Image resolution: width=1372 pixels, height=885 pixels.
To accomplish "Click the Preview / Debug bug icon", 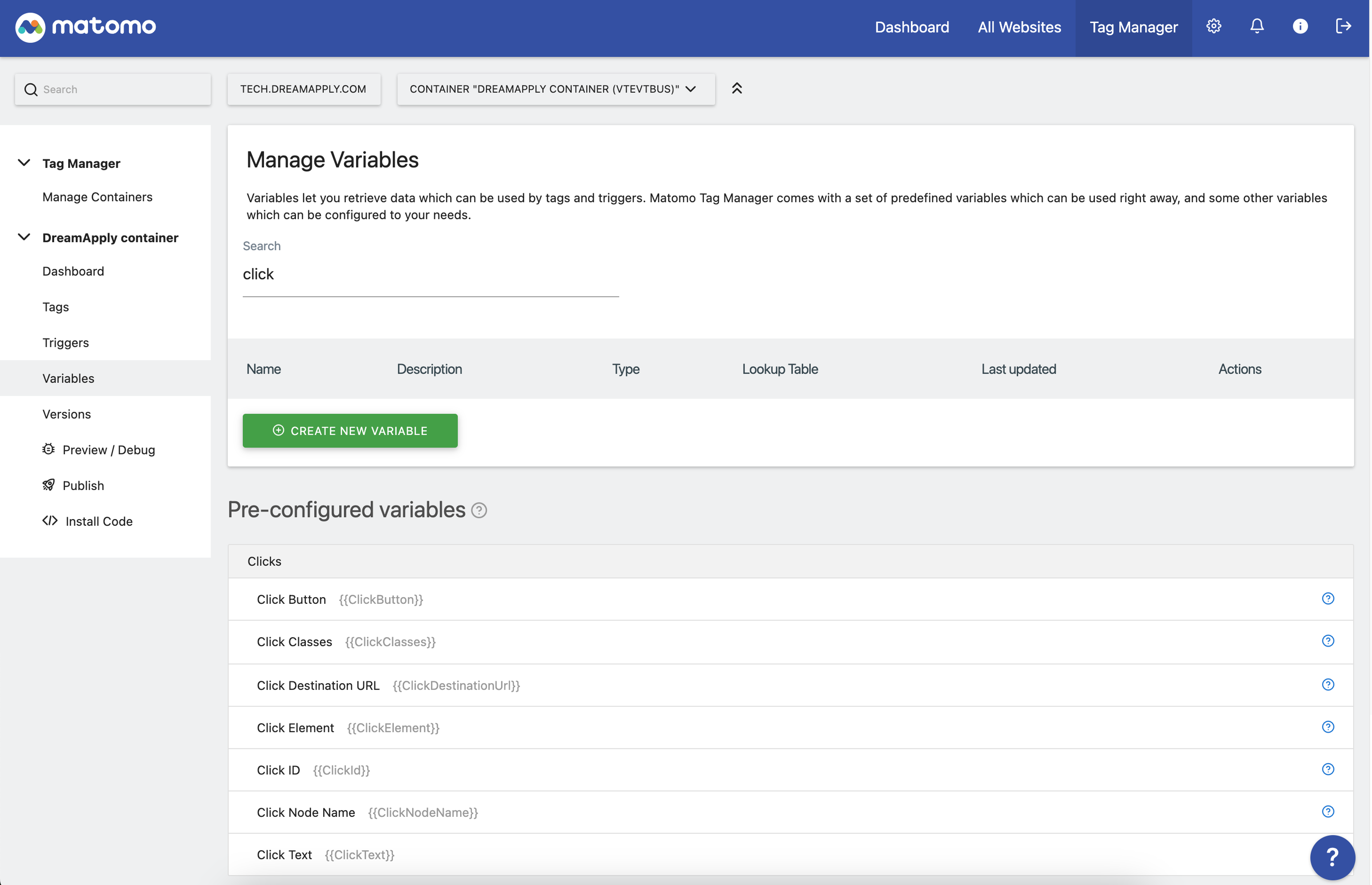I will point(49,449).
